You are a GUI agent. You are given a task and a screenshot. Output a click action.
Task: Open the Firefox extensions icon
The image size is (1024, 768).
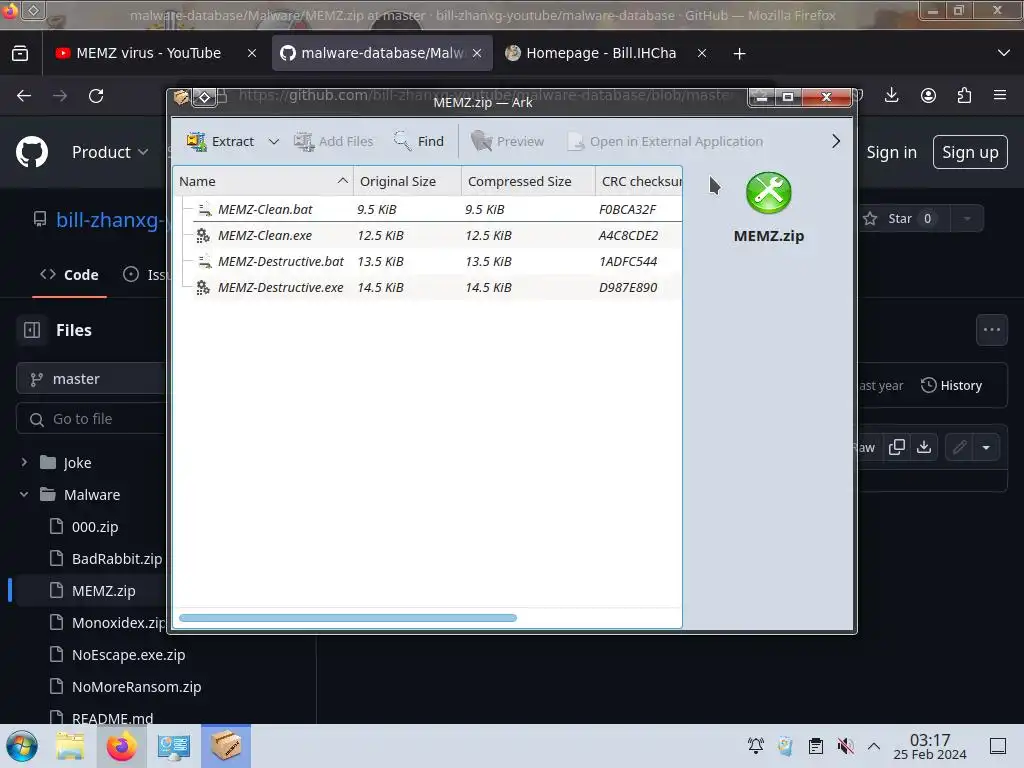click(x=964, y=95)
